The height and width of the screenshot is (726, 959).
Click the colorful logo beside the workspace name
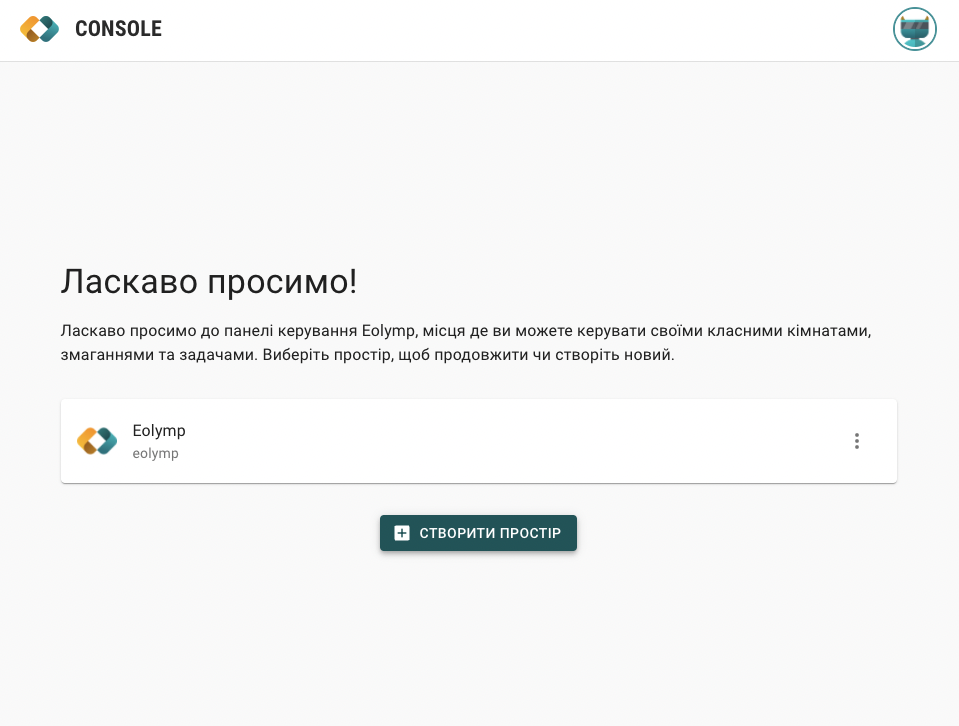pos(96,440)
